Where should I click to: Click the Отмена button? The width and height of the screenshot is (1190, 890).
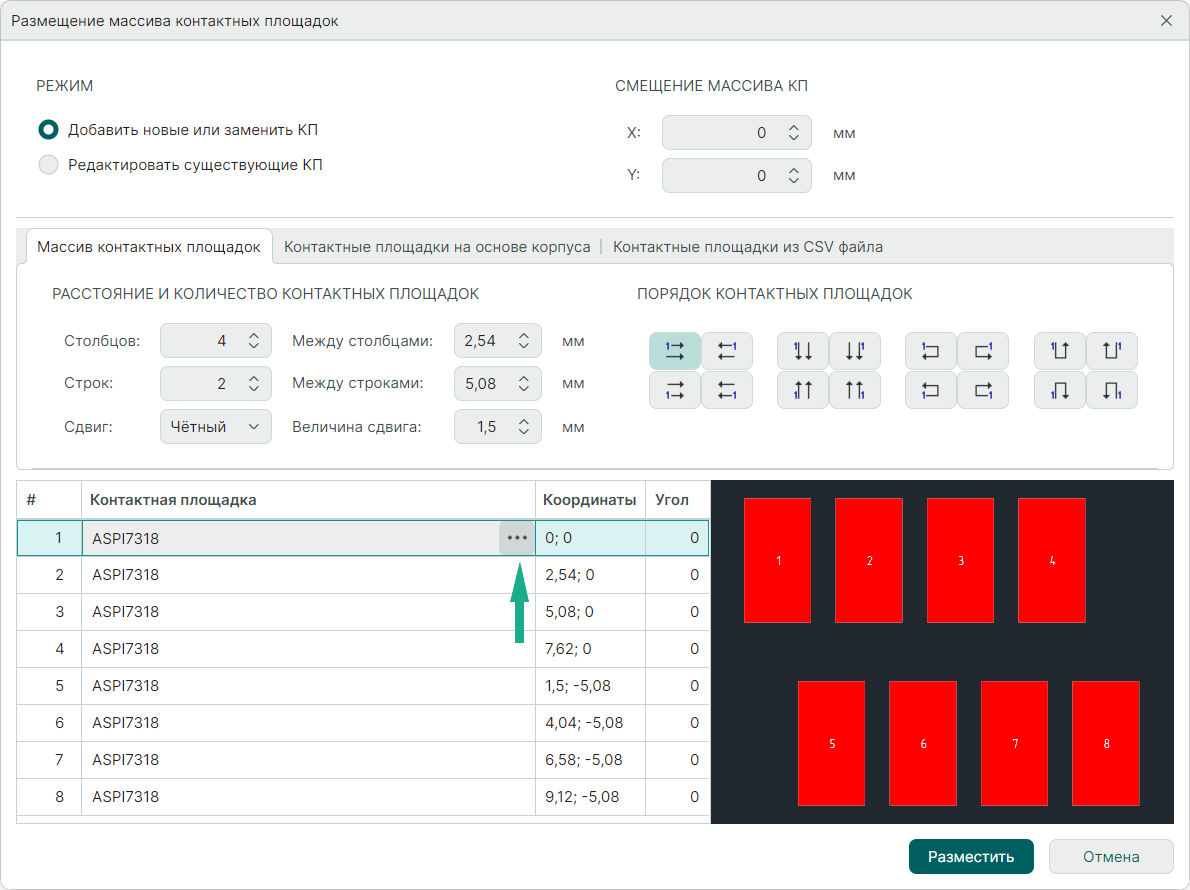[1110, 857]
